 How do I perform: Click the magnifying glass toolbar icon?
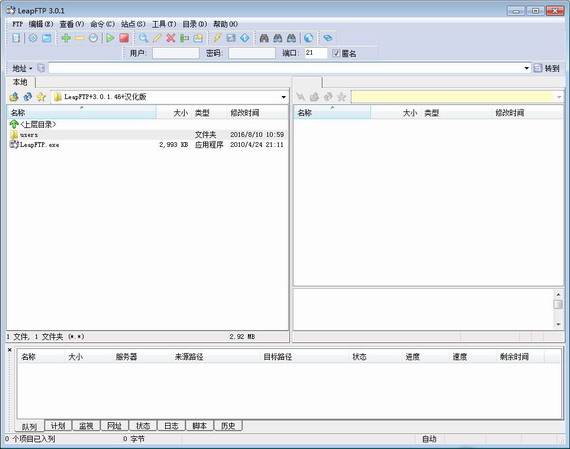143,38
